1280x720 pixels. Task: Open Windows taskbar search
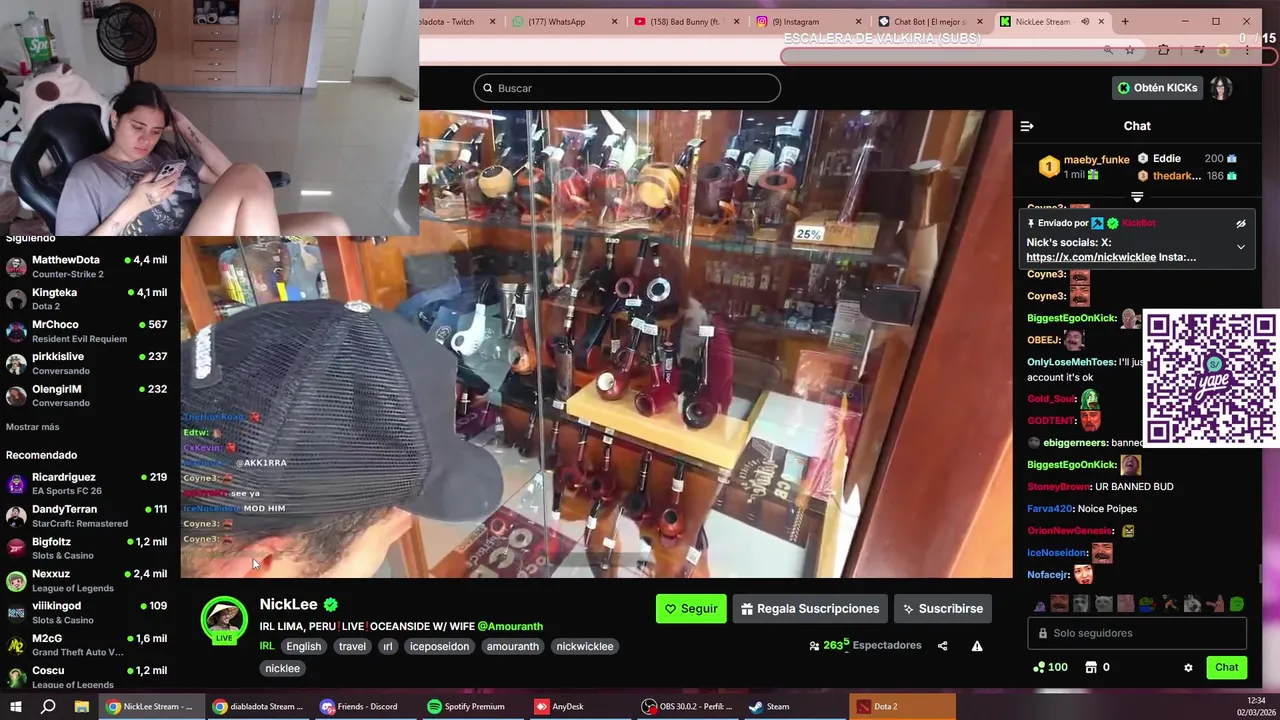(x=48, y=706)
